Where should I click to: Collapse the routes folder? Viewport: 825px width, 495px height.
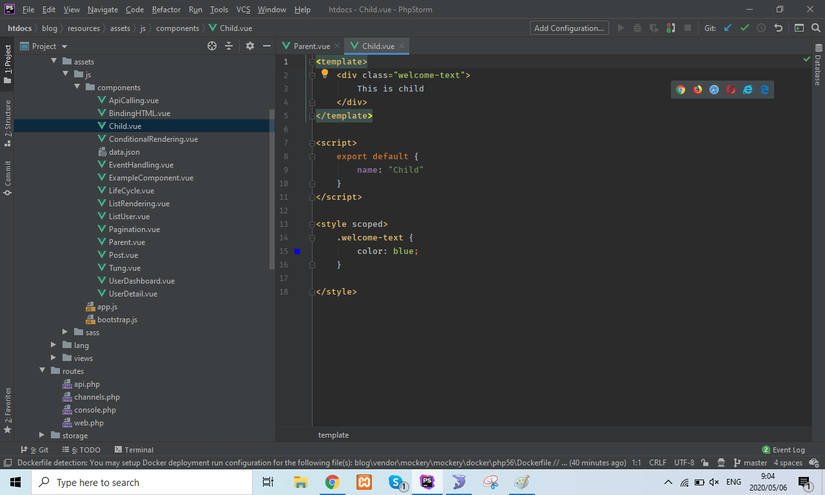click(x=42, y=370)
